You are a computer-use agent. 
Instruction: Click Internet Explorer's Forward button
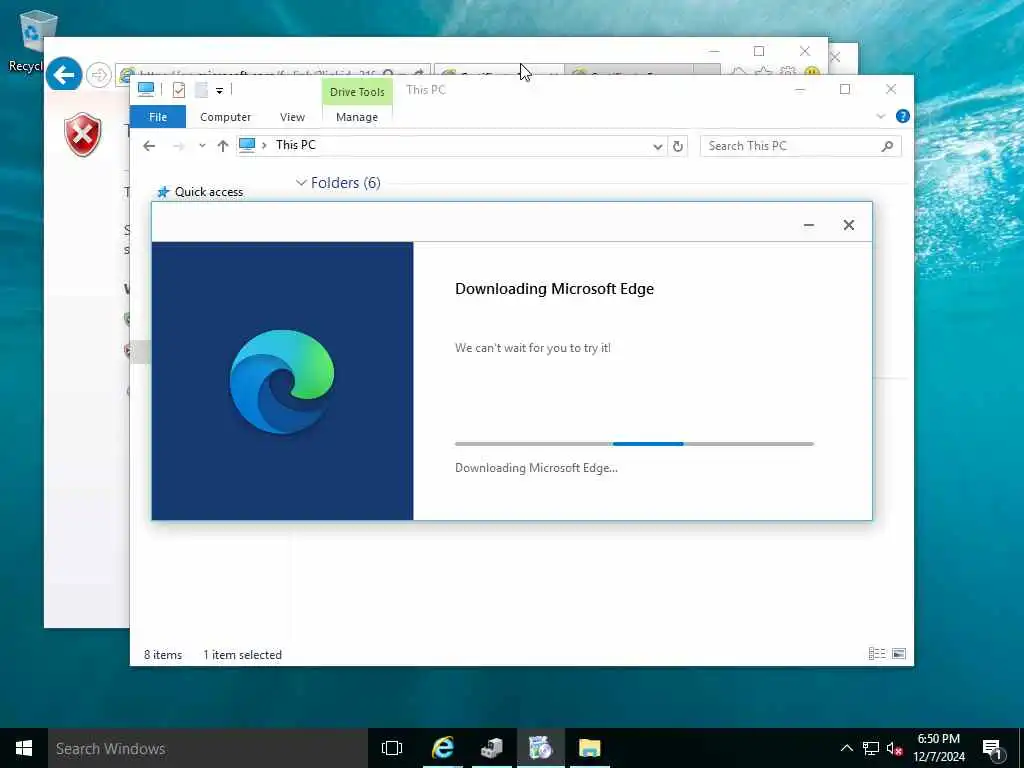[99, 75]
